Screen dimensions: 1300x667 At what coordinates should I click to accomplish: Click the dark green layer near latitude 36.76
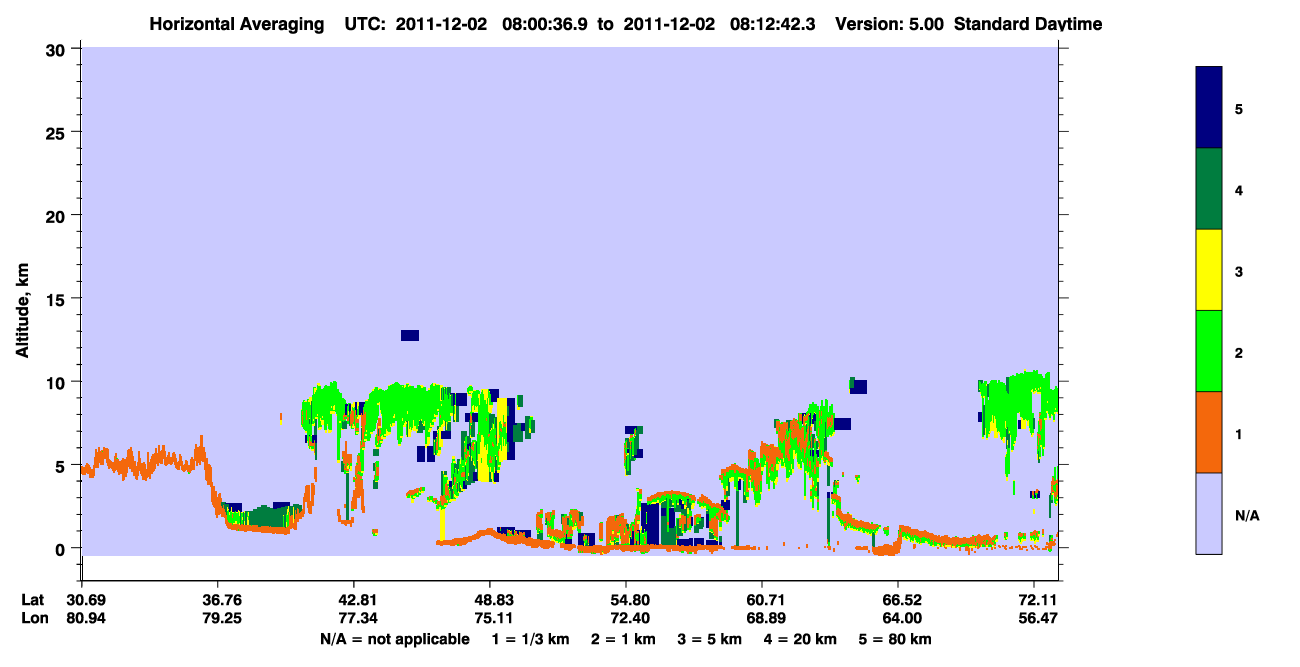[x=266, y=516]
